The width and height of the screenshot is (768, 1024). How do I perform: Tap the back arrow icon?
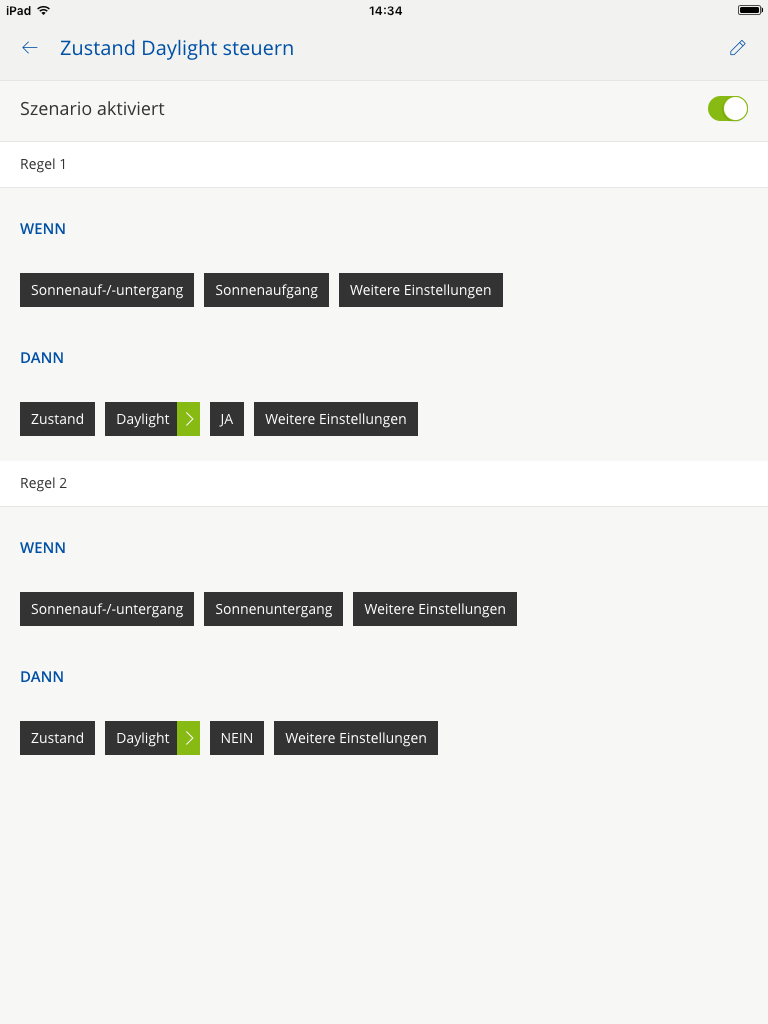30,48
